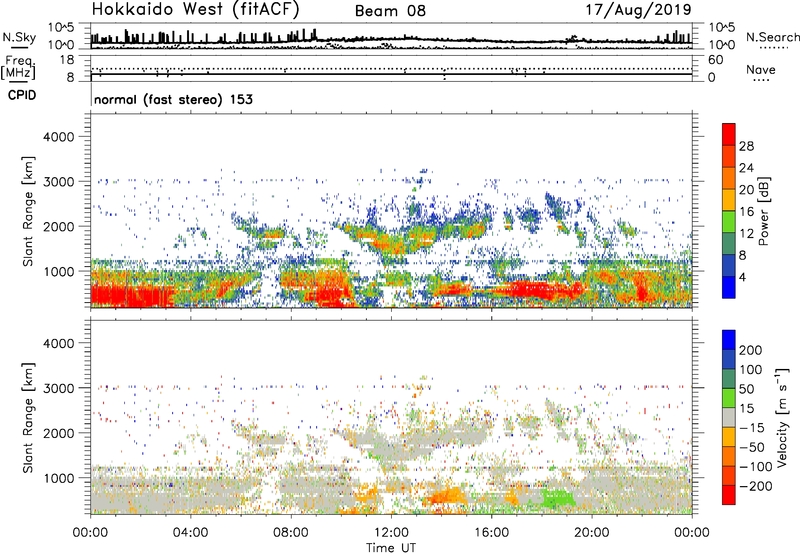The width and height of the screenshot is (800, 554).
Task: Click the red bottom of the velocity color bar
Action: (729, 495)
